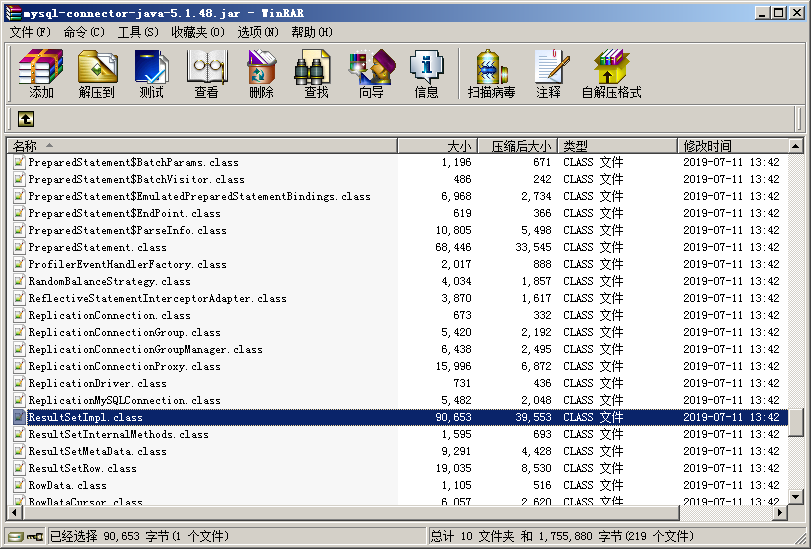Click vertical scrollbar down arrow
Image resolution: width=811 pixels, height=549 pixels.
[796, 497]
